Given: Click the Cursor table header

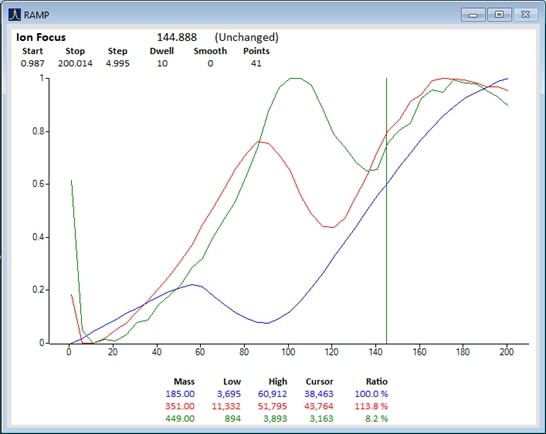Looking at the screenshot, I should pyautogui.click(x=319, y=381).
